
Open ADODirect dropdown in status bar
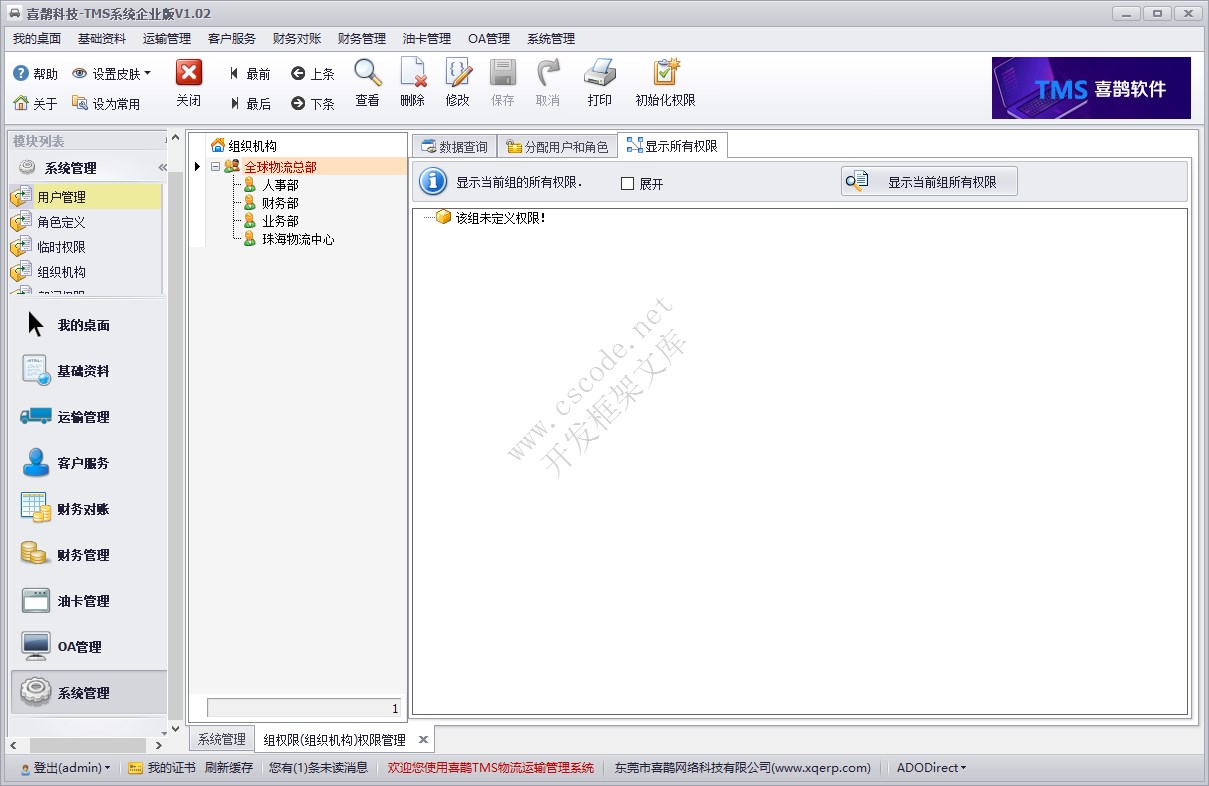931,768
